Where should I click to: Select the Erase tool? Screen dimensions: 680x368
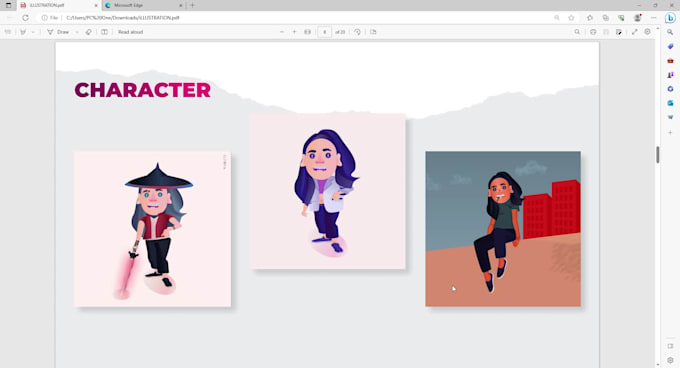pyautogui.click(x=88, y=32)
